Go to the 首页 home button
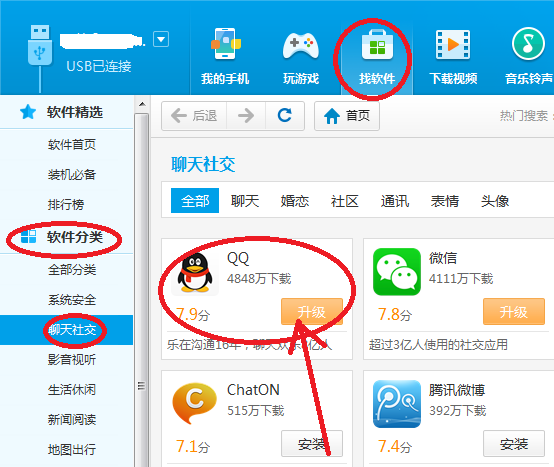Image resolution: width=554 pixels, height=467 pixels. tap(347, 116)
